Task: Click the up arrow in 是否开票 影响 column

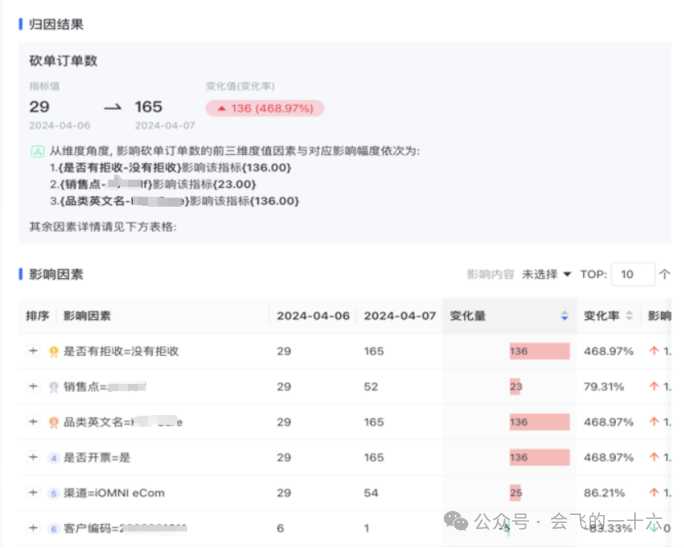Action: click(654, 456)
